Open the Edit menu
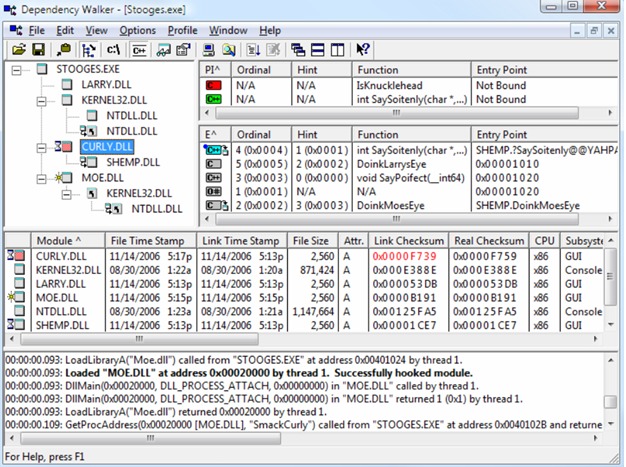 tap(65, 30)
